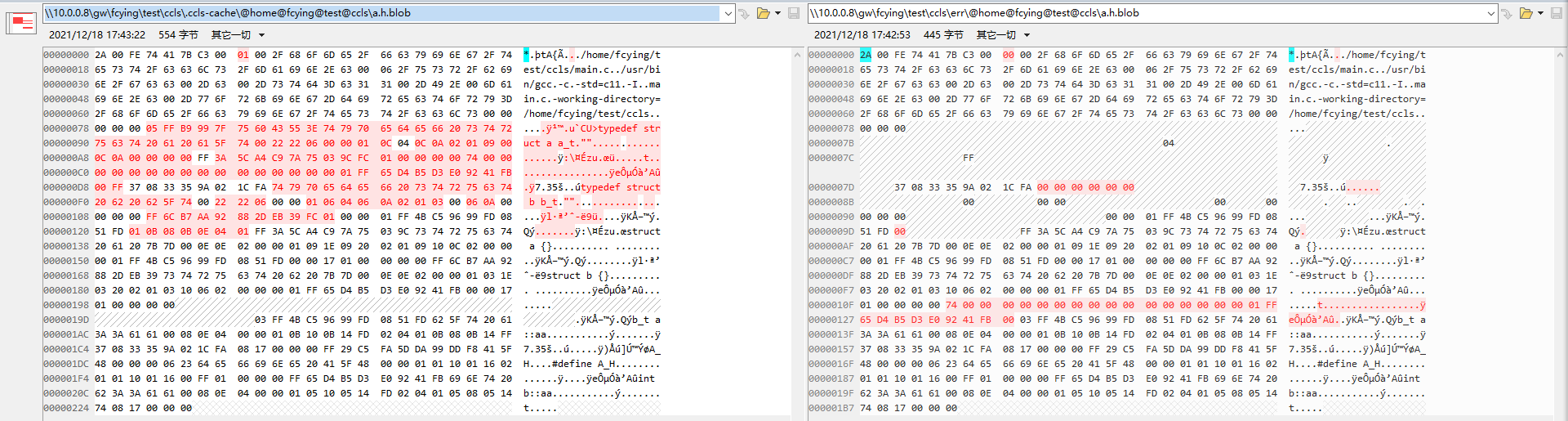Select offset 000001AC in left pane
This screenshot has width=1568, height=421.
(x=66, y=334)
